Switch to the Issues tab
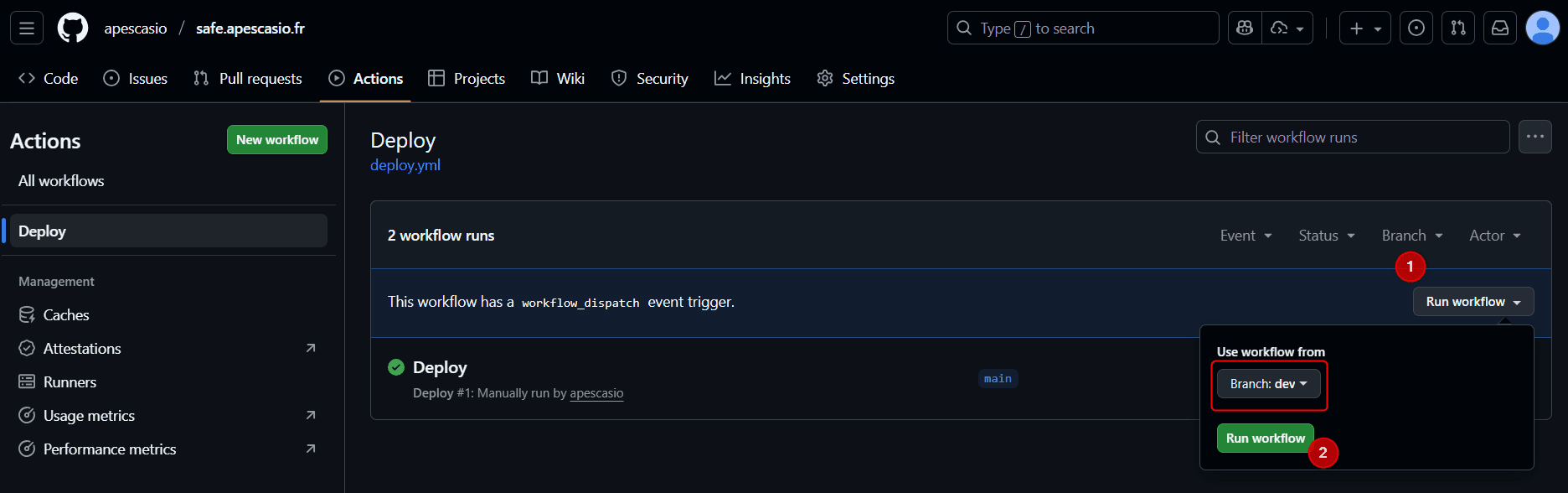The width and height of the screenshot is (1568, 493). click(136, 79)
